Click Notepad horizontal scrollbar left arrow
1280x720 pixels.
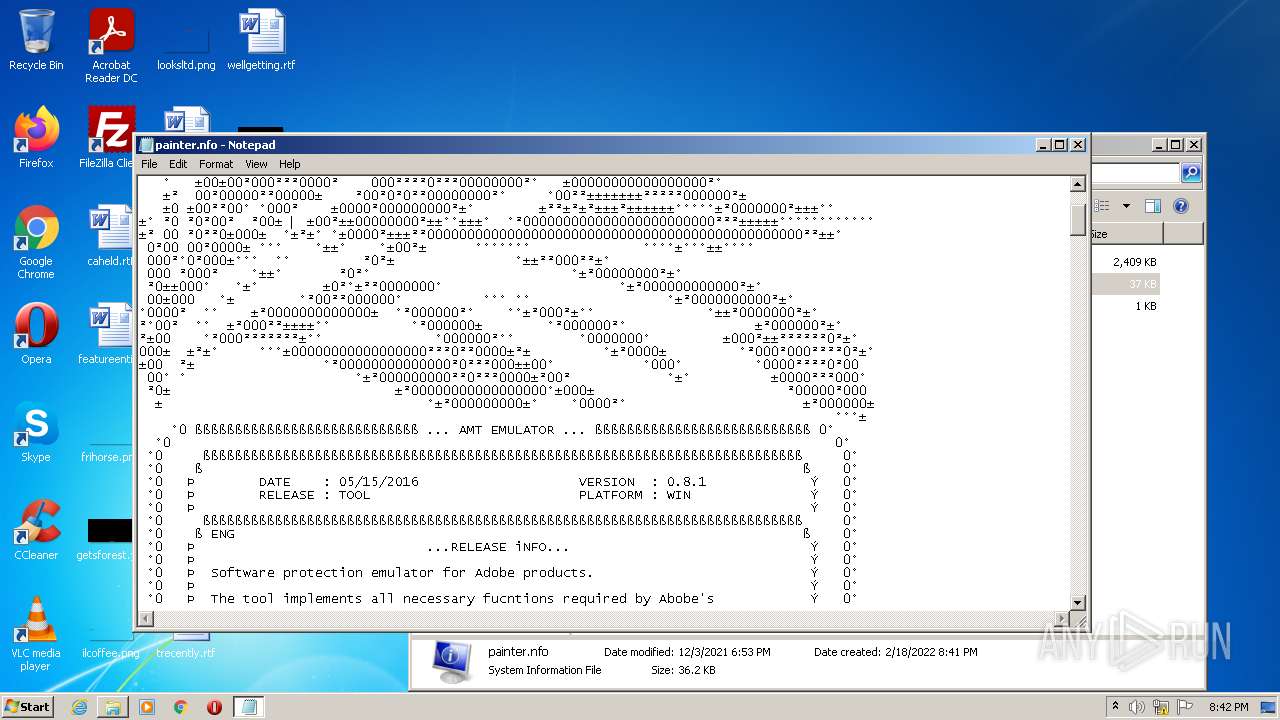[146, 618]
